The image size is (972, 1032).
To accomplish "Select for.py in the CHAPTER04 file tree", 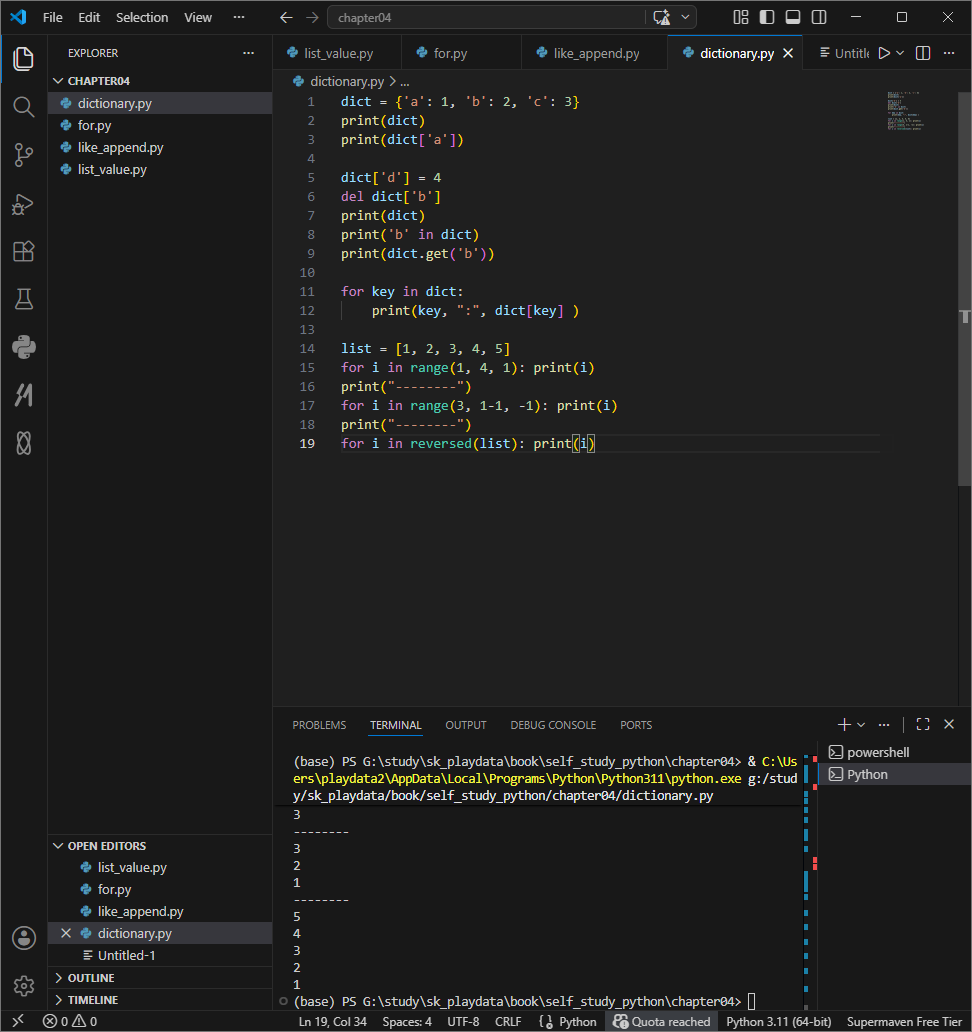I will tap(161, 125).
